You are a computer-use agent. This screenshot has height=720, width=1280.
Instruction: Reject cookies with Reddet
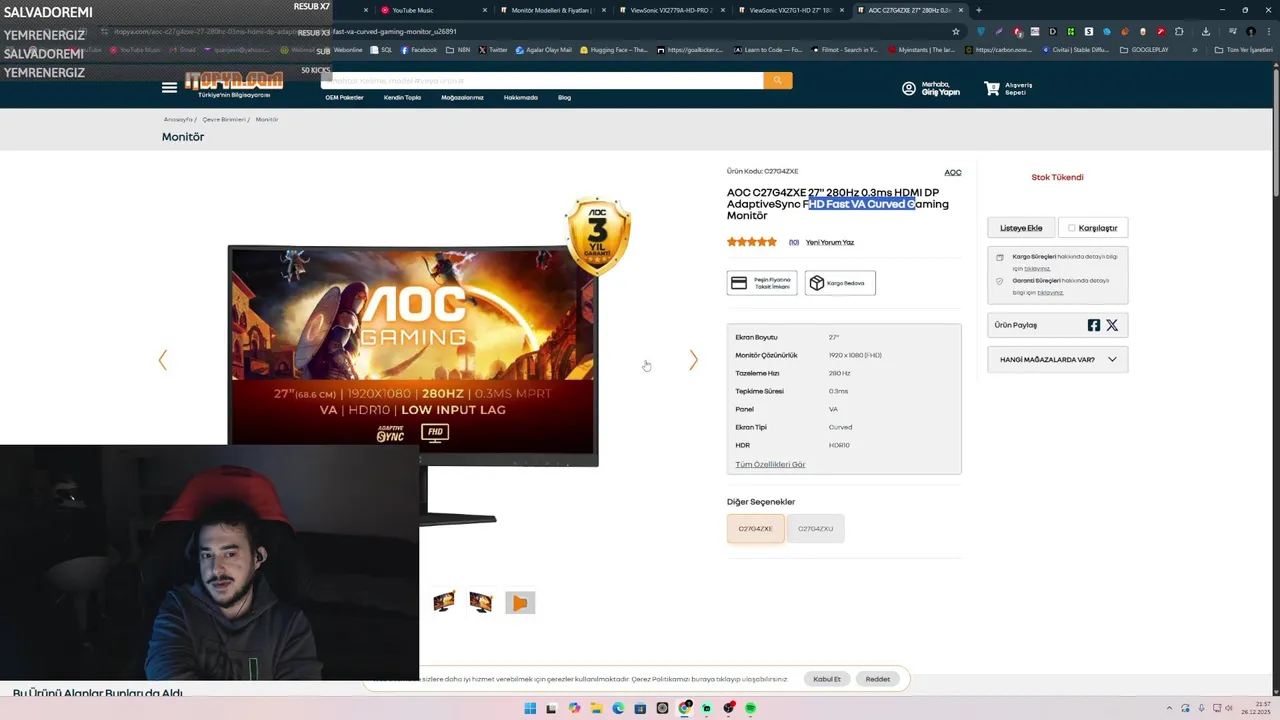point(878,679)
